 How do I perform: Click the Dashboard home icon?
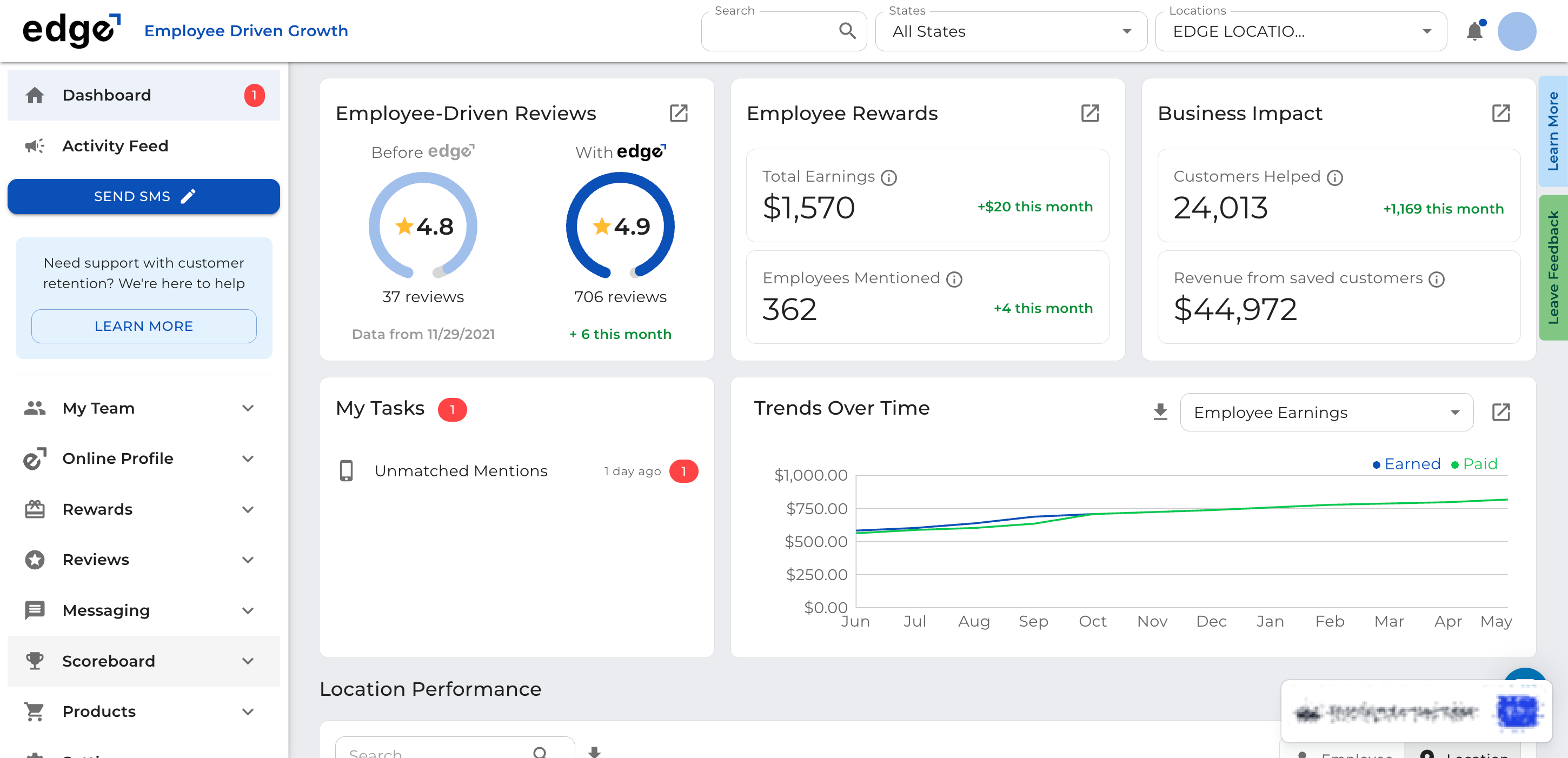click(35, 95)
